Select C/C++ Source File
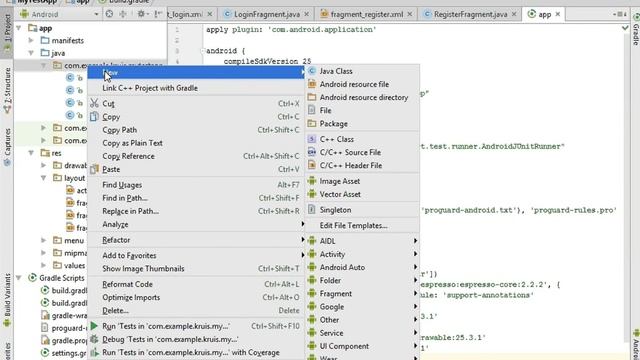Image resolution: width=640 pixels, height=360 pixels. (350, 152)
